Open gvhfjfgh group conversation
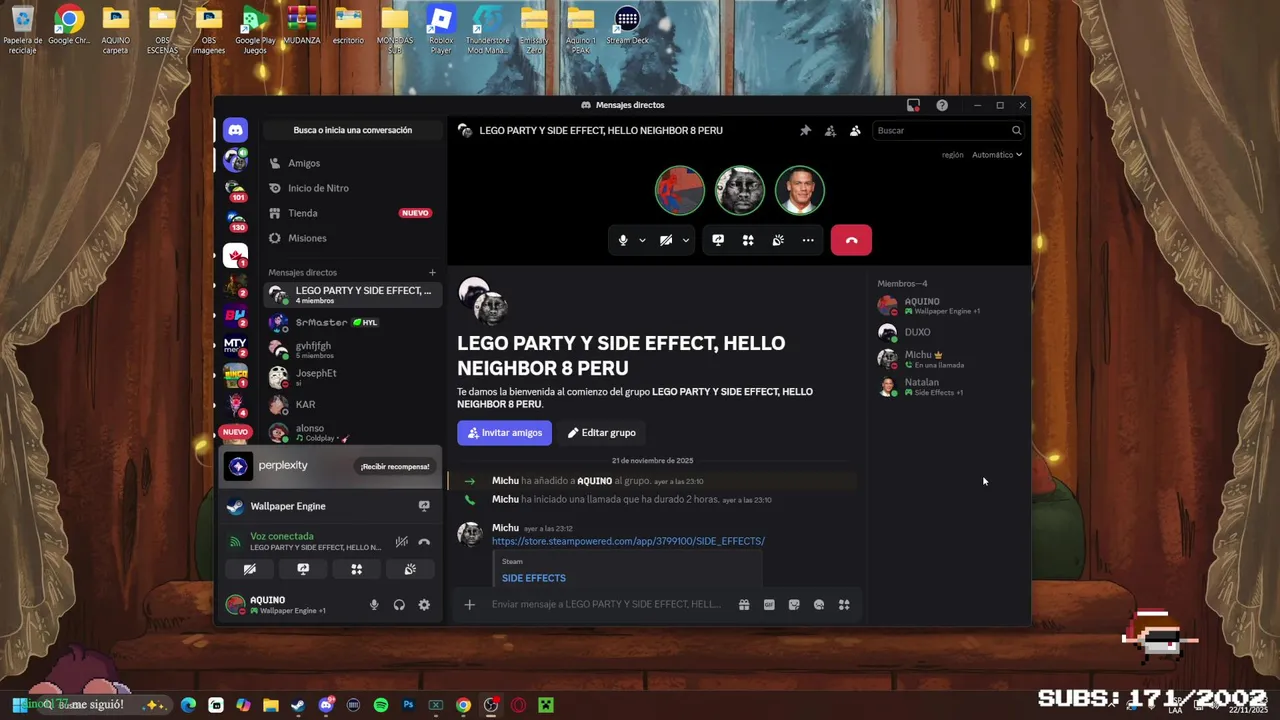Image resolution: width=1280 pixels, height=720 pixels. point(352,350)
